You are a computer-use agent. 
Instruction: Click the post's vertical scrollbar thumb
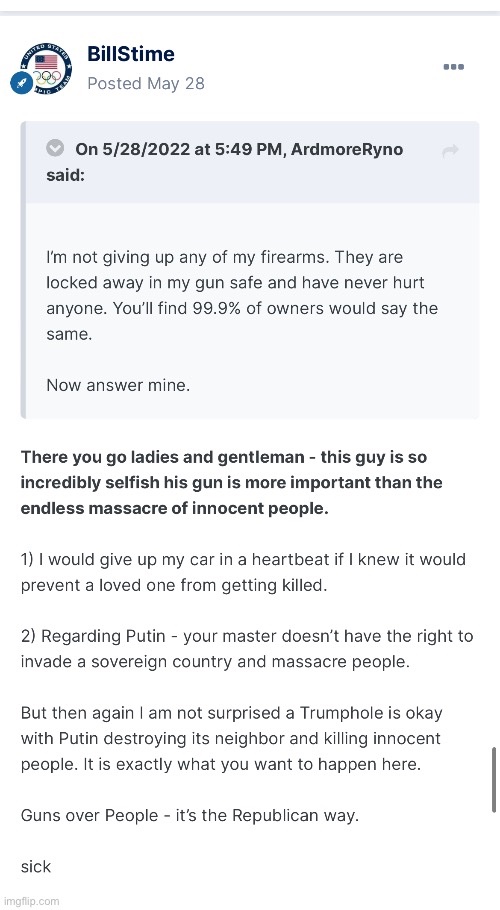tap(494, 779)
